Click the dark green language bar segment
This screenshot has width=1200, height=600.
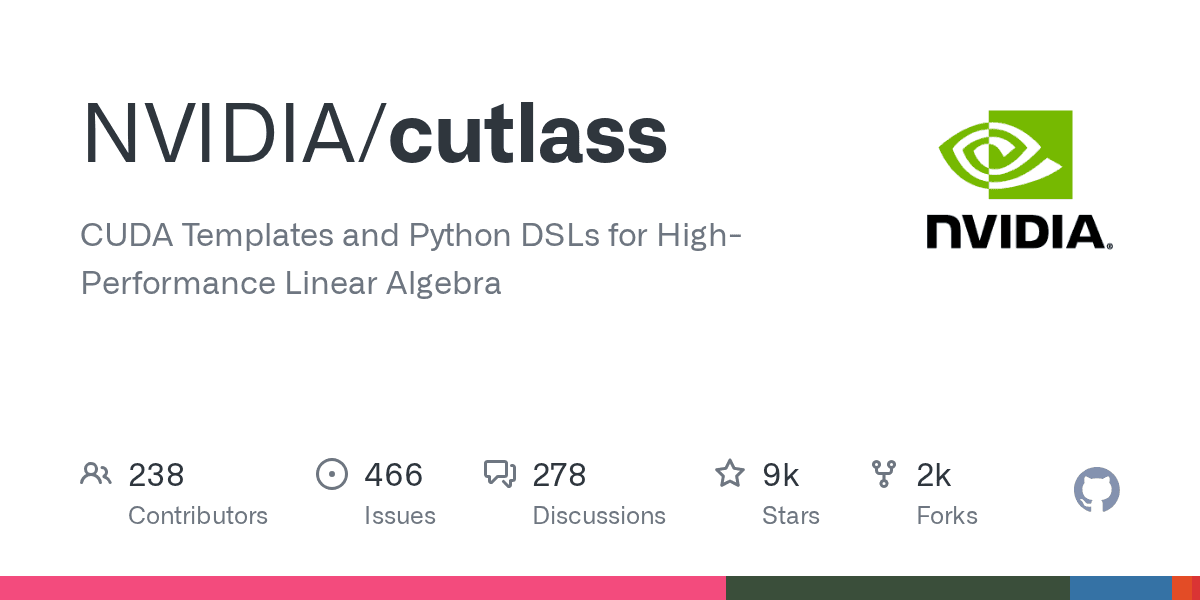[897, 588]
